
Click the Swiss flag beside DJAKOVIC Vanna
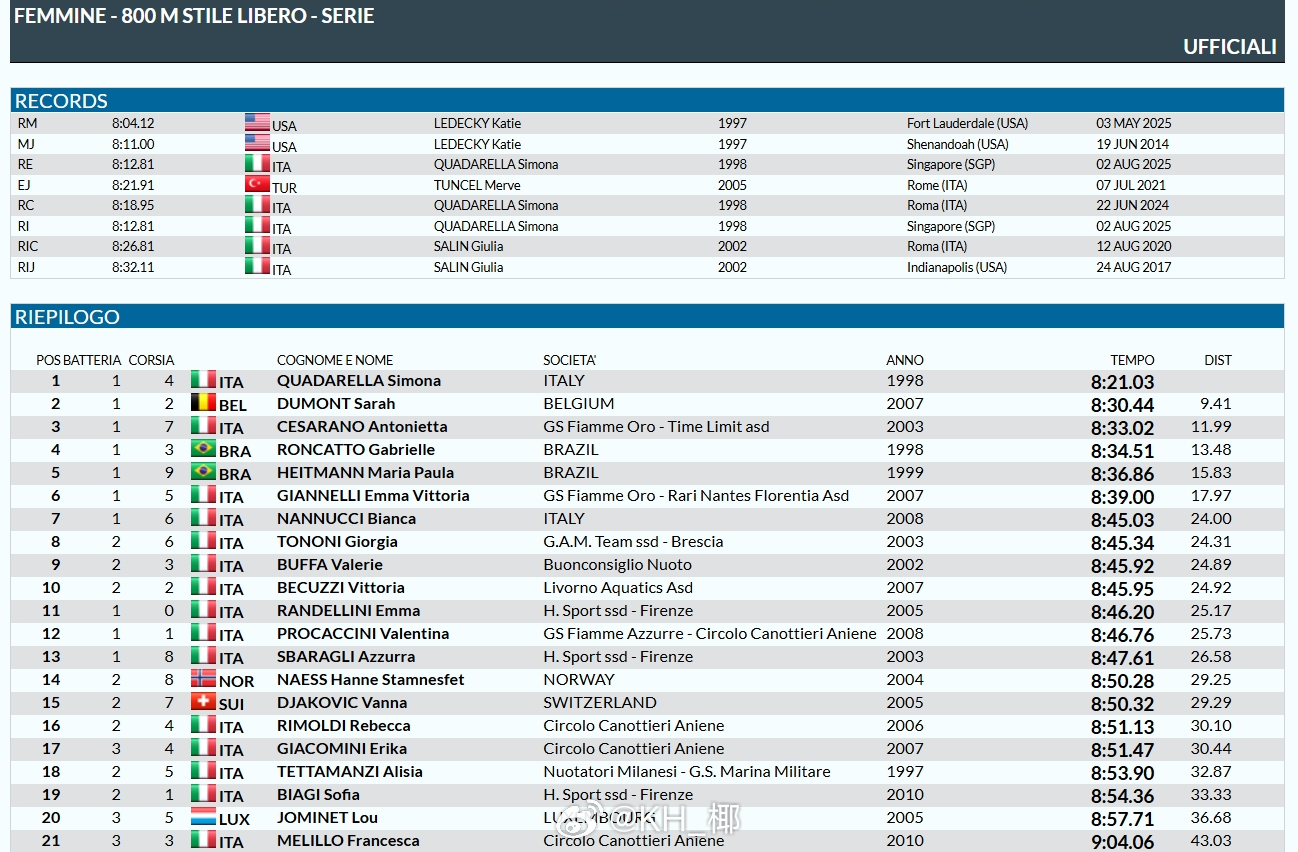[x=203, y=702]
